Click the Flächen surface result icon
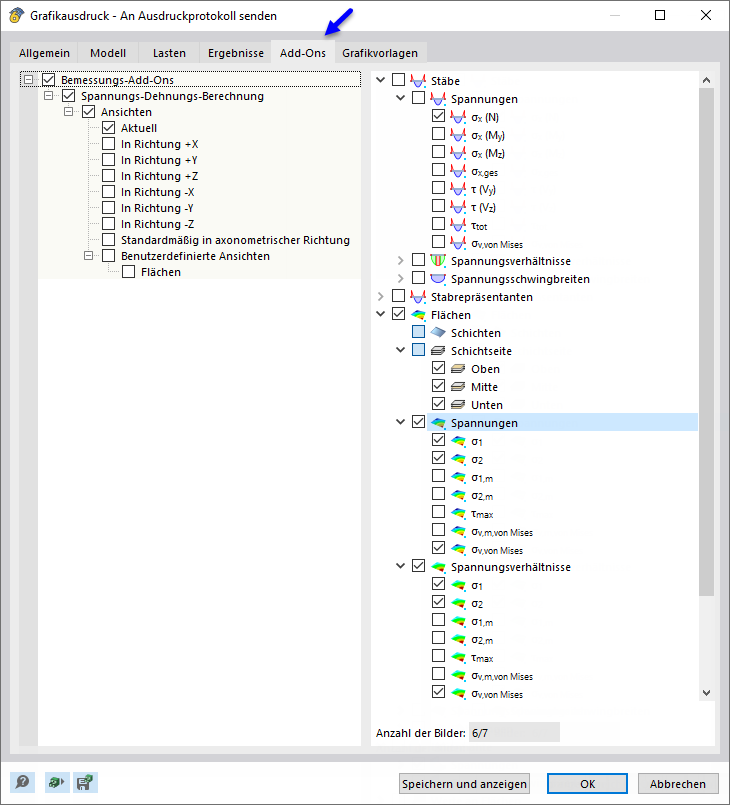730x805 pixels. pos(418,315)
